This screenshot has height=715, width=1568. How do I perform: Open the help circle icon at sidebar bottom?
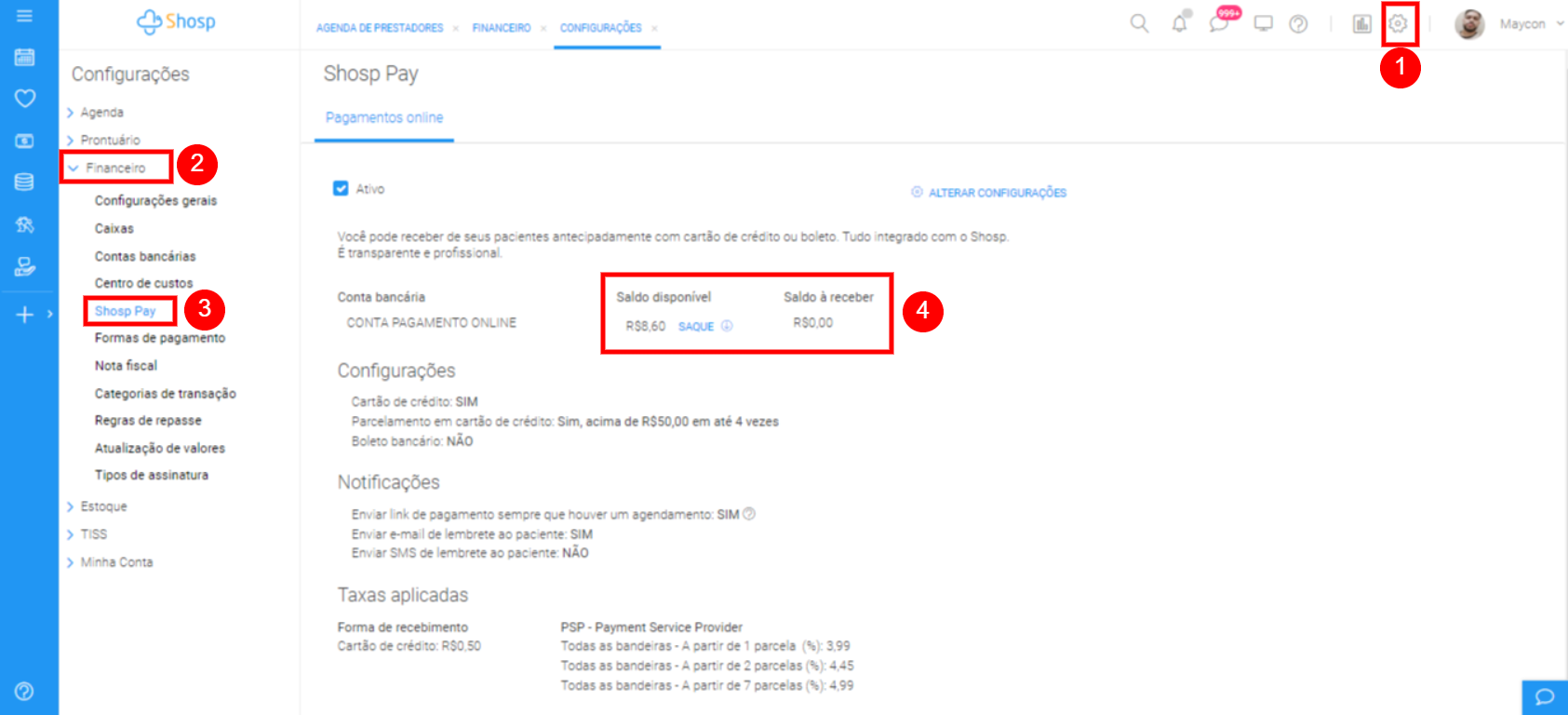[x=25, y=691]
